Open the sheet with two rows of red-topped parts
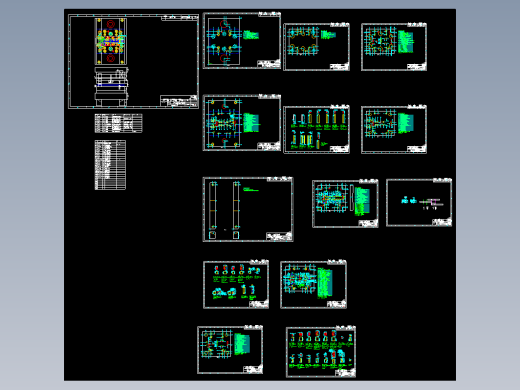The image size is (520, 390). (x=321, y=352)
